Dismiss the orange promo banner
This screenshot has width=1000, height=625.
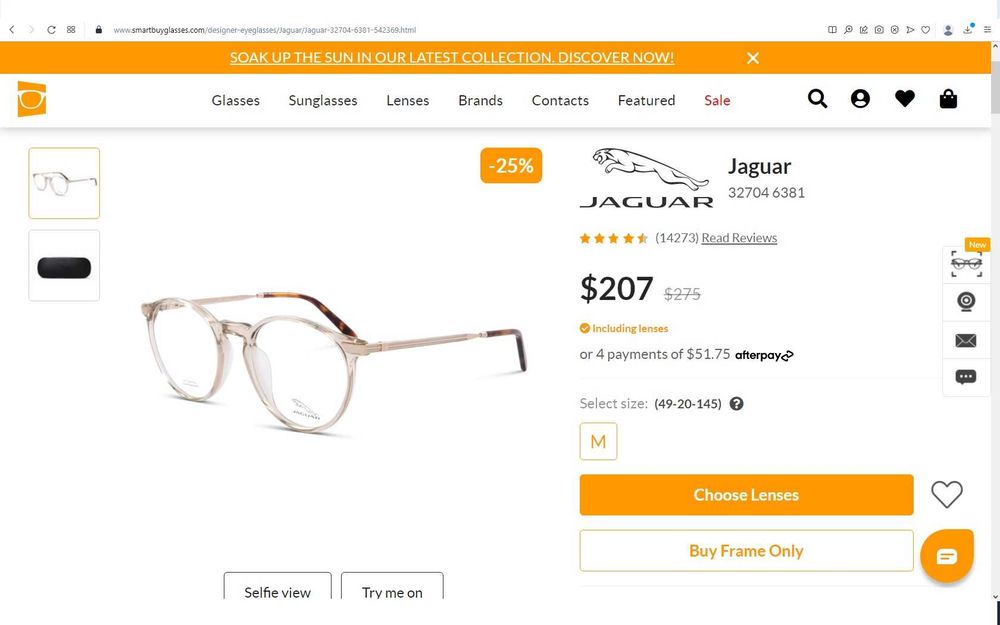click(753, 58)
